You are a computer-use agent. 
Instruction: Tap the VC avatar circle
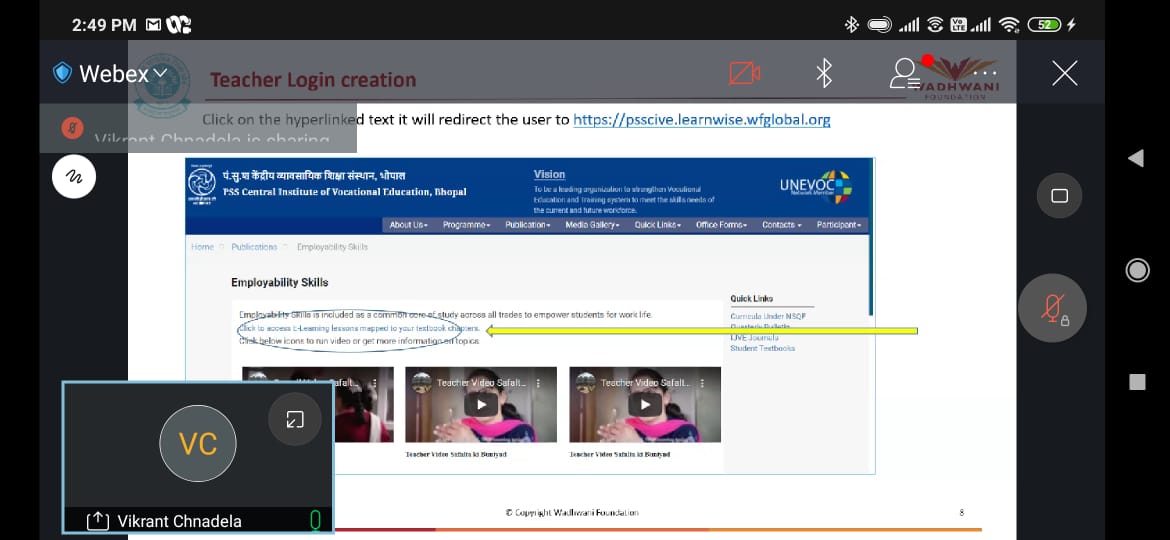tap(198, 444)
